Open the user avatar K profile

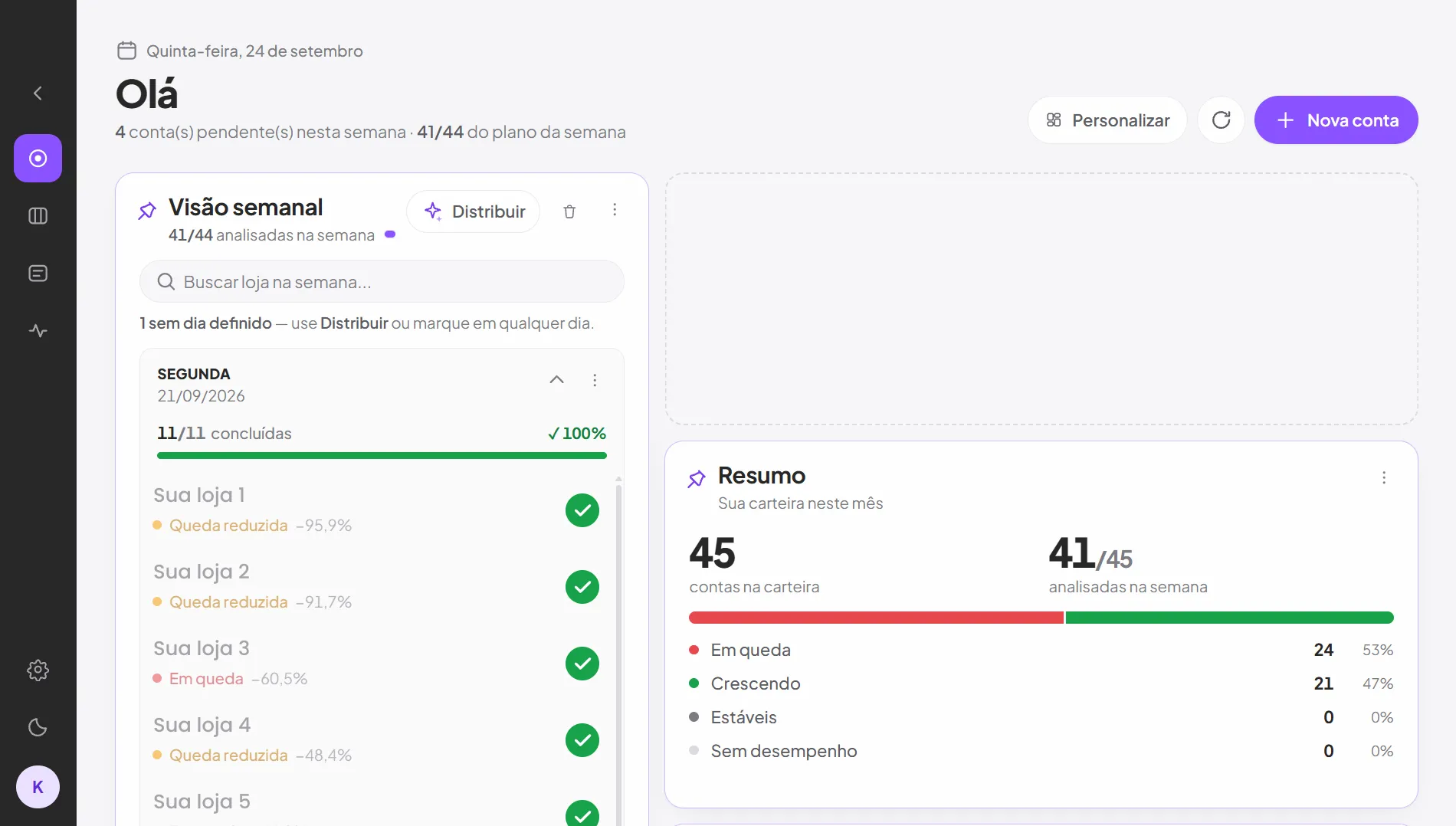point(38,787)
